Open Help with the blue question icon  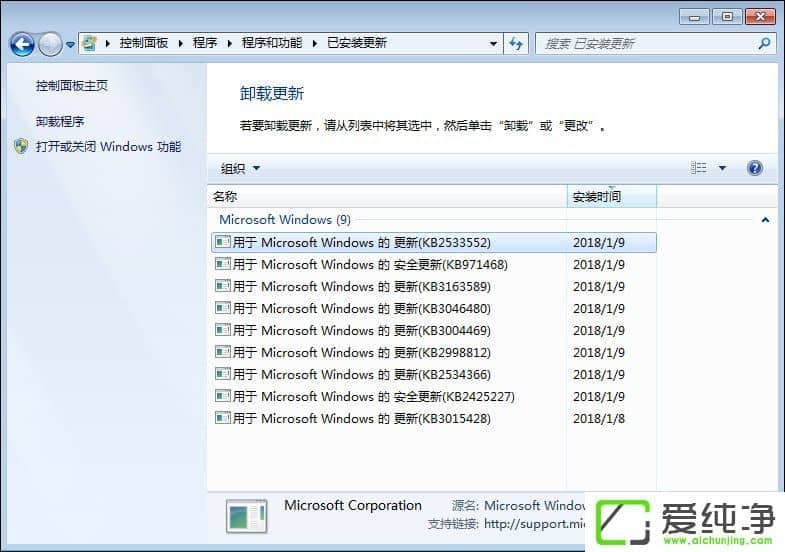click(x=755, y=168)
